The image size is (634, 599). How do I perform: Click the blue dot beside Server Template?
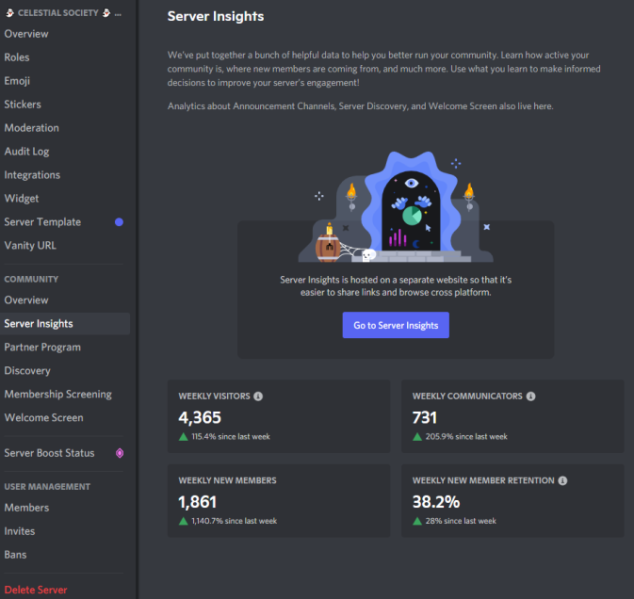click(119, 222)
